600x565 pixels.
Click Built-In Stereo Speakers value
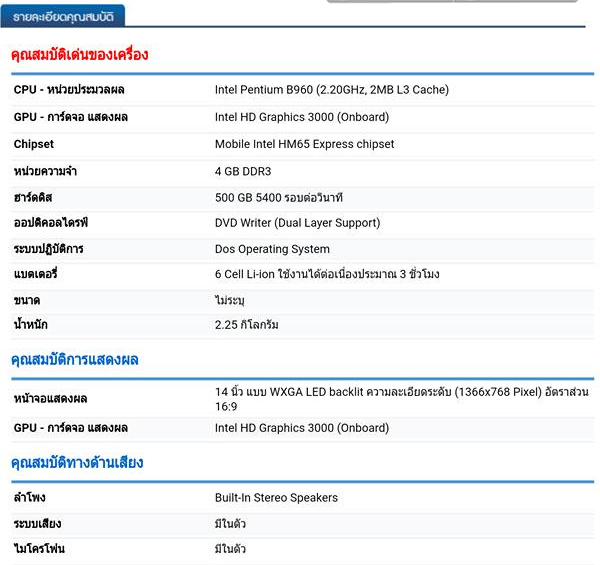pos(276,498)
